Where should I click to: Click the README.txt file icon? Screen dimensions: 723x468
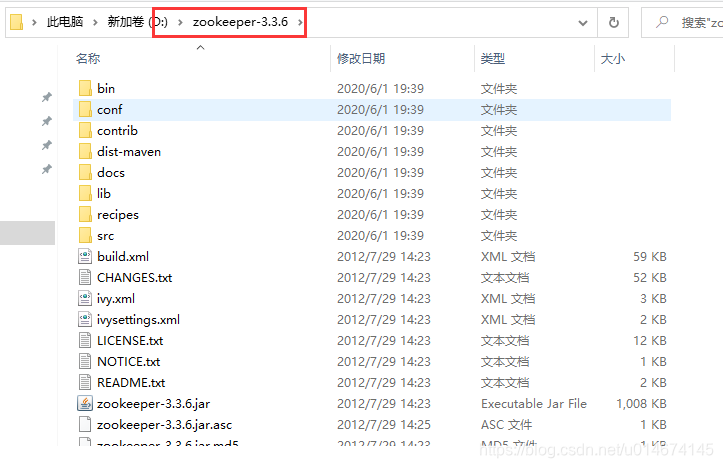click(85, 383)
